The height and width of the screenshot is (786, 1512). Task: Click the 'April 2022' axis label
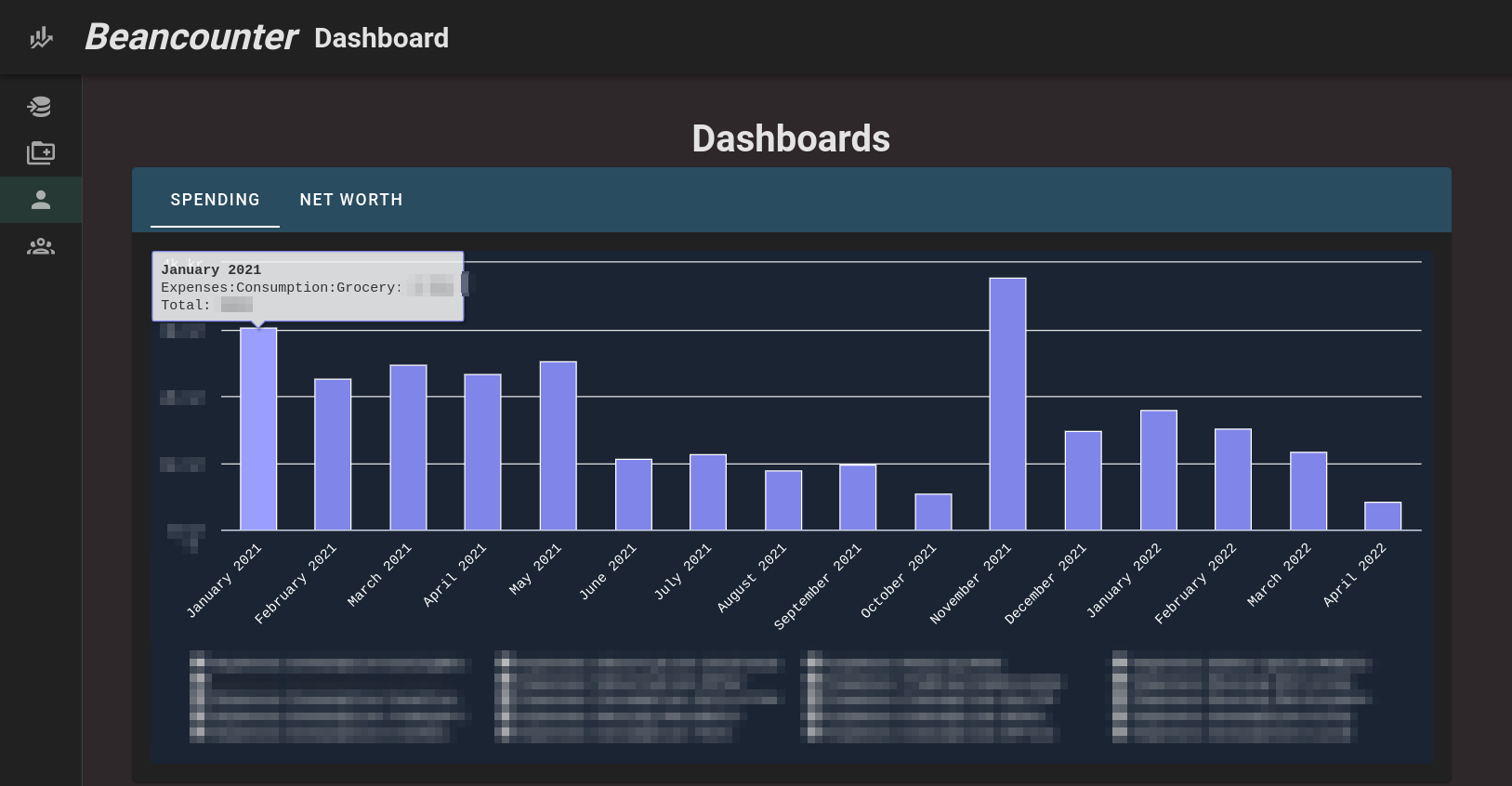(1354, 575)
